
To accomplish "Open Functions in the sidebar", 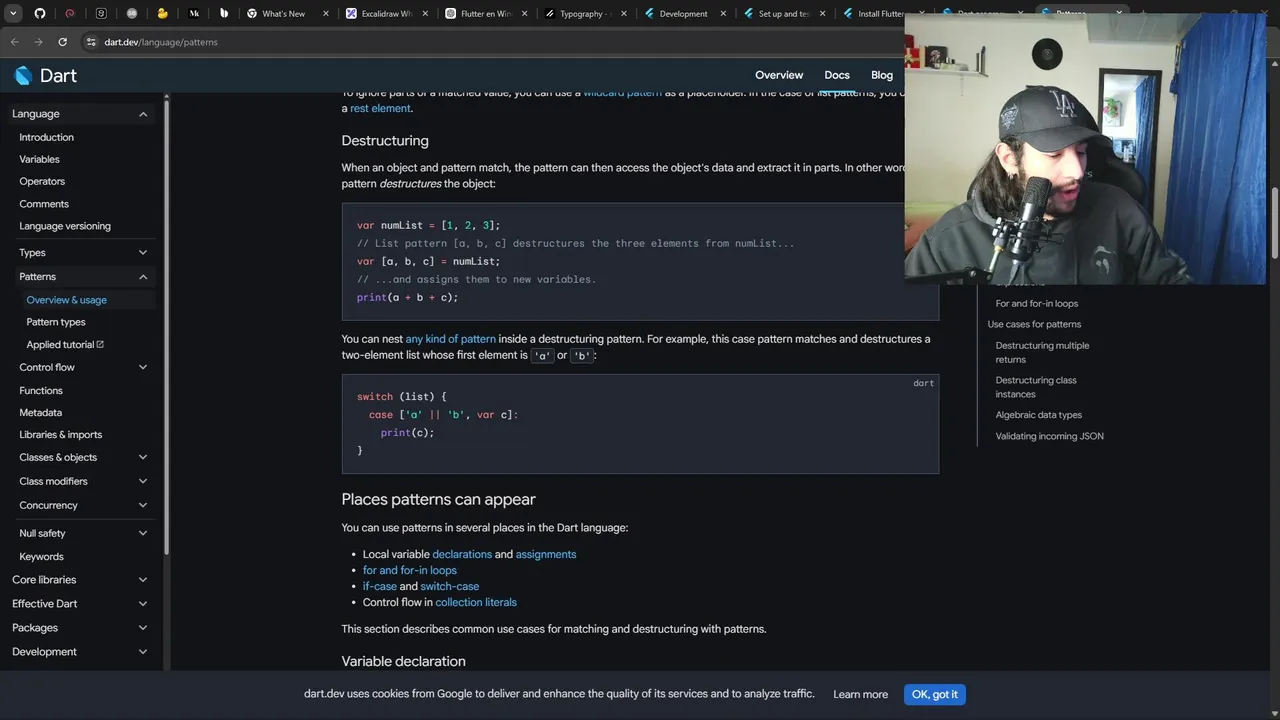I will point(41,391).
